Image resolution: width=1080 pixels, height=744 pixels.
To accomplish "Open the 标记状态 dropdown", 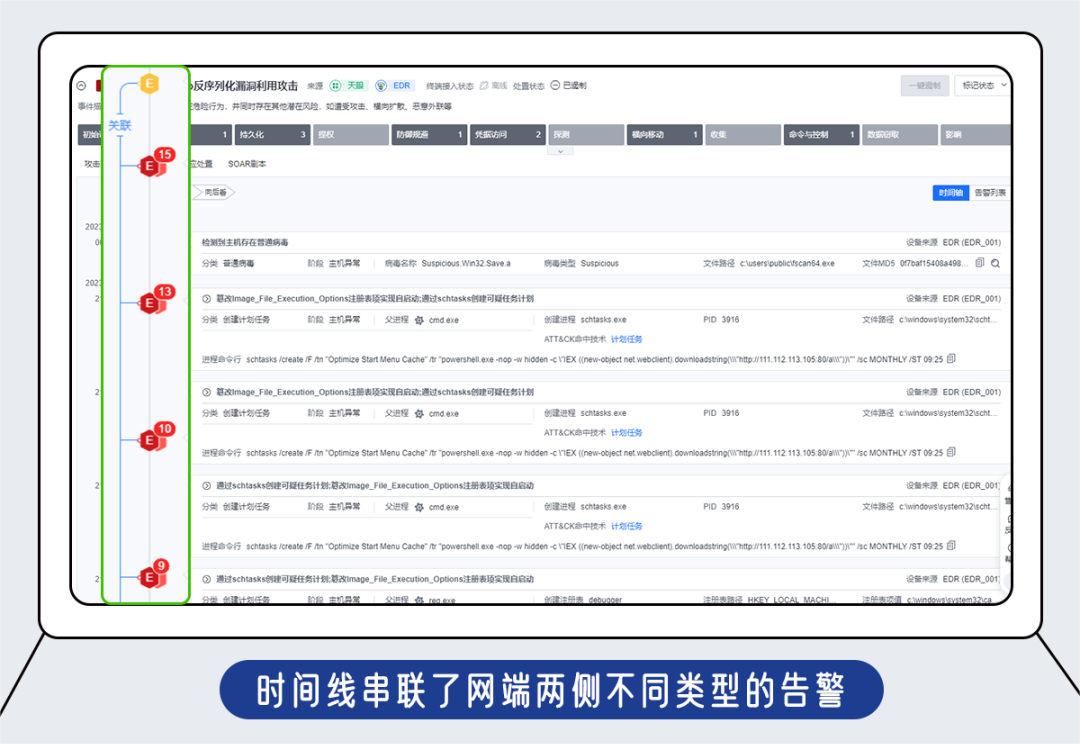I will (978, 86).
